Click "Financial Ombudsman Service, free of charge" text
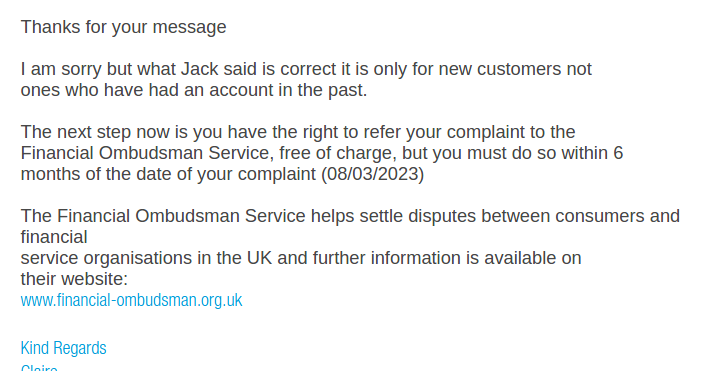 coord(208,153)
